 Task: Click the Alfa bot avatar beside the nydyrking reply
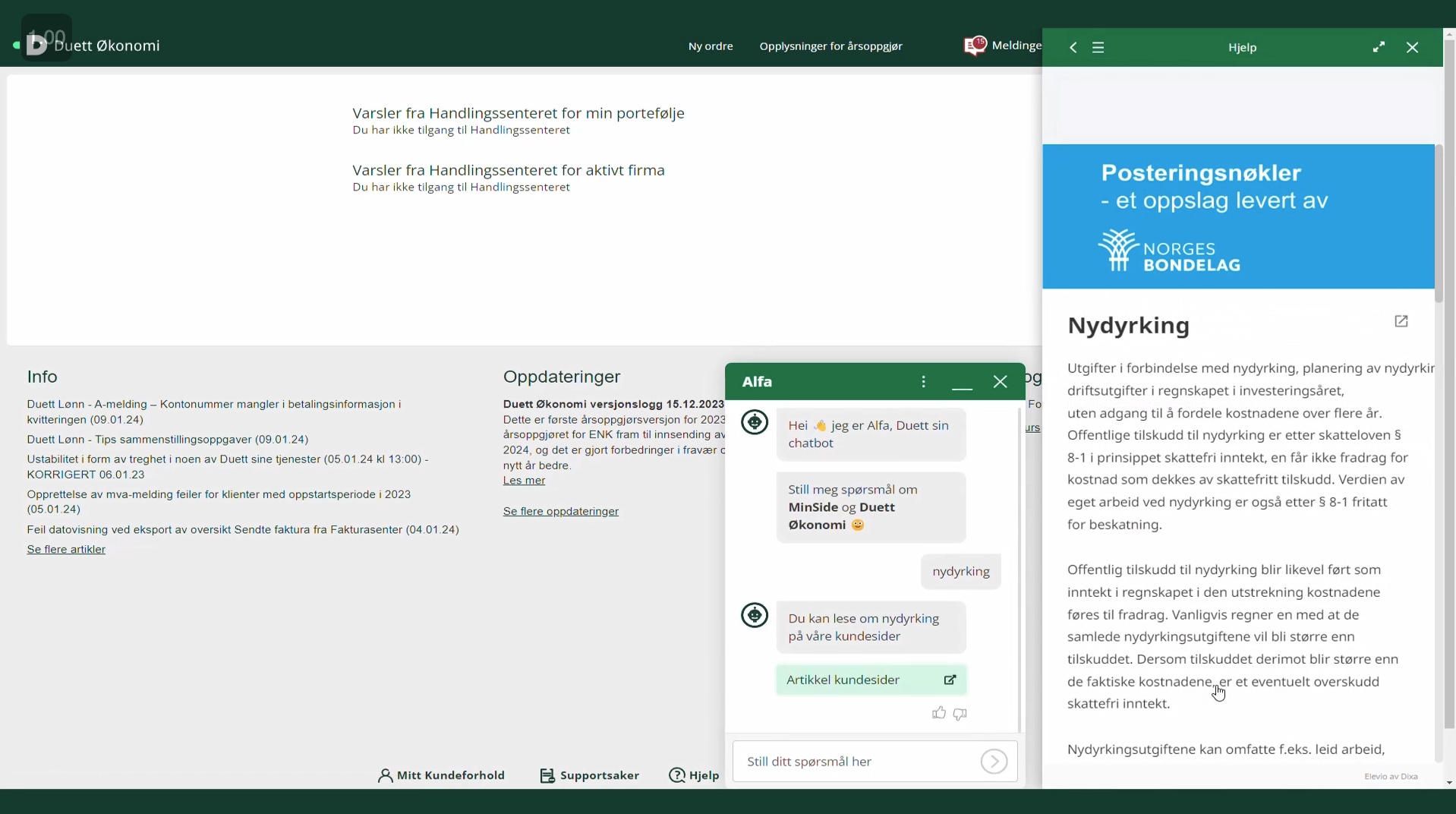[755, 615]
